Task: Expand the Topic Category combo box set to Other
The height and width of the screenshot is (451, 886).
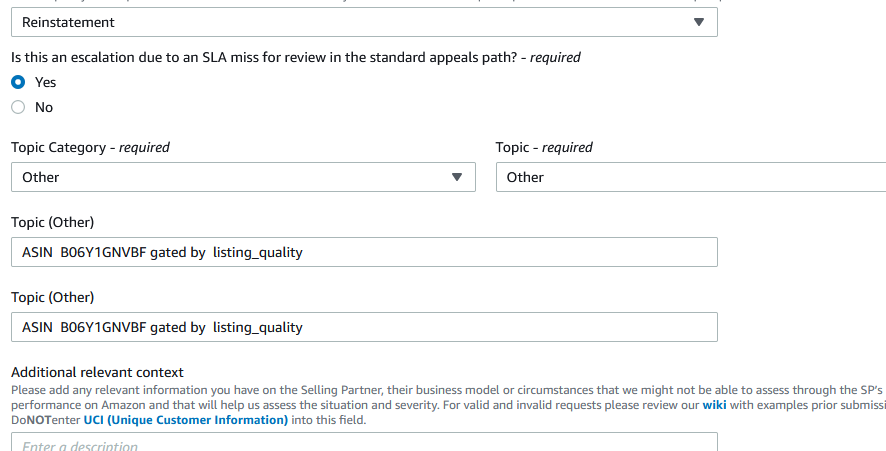Action: [244, 177]
